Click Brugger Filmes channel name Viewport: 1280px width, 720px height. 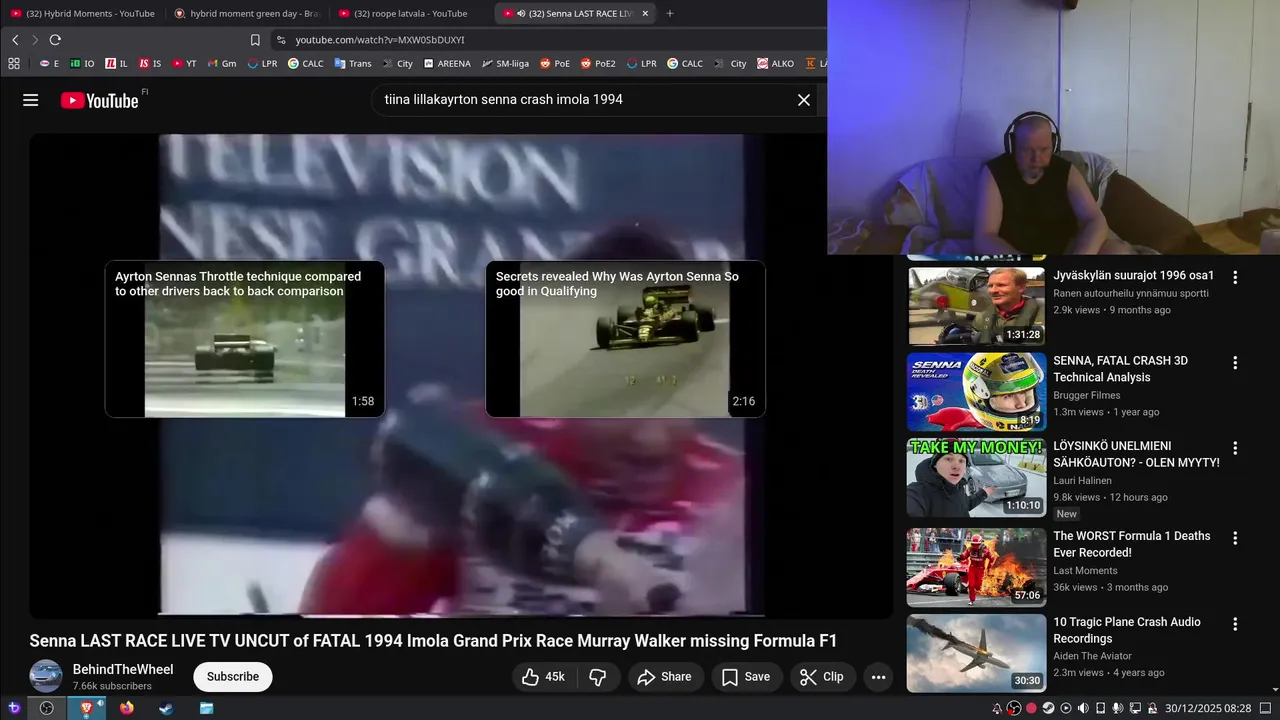(1087, 395)
